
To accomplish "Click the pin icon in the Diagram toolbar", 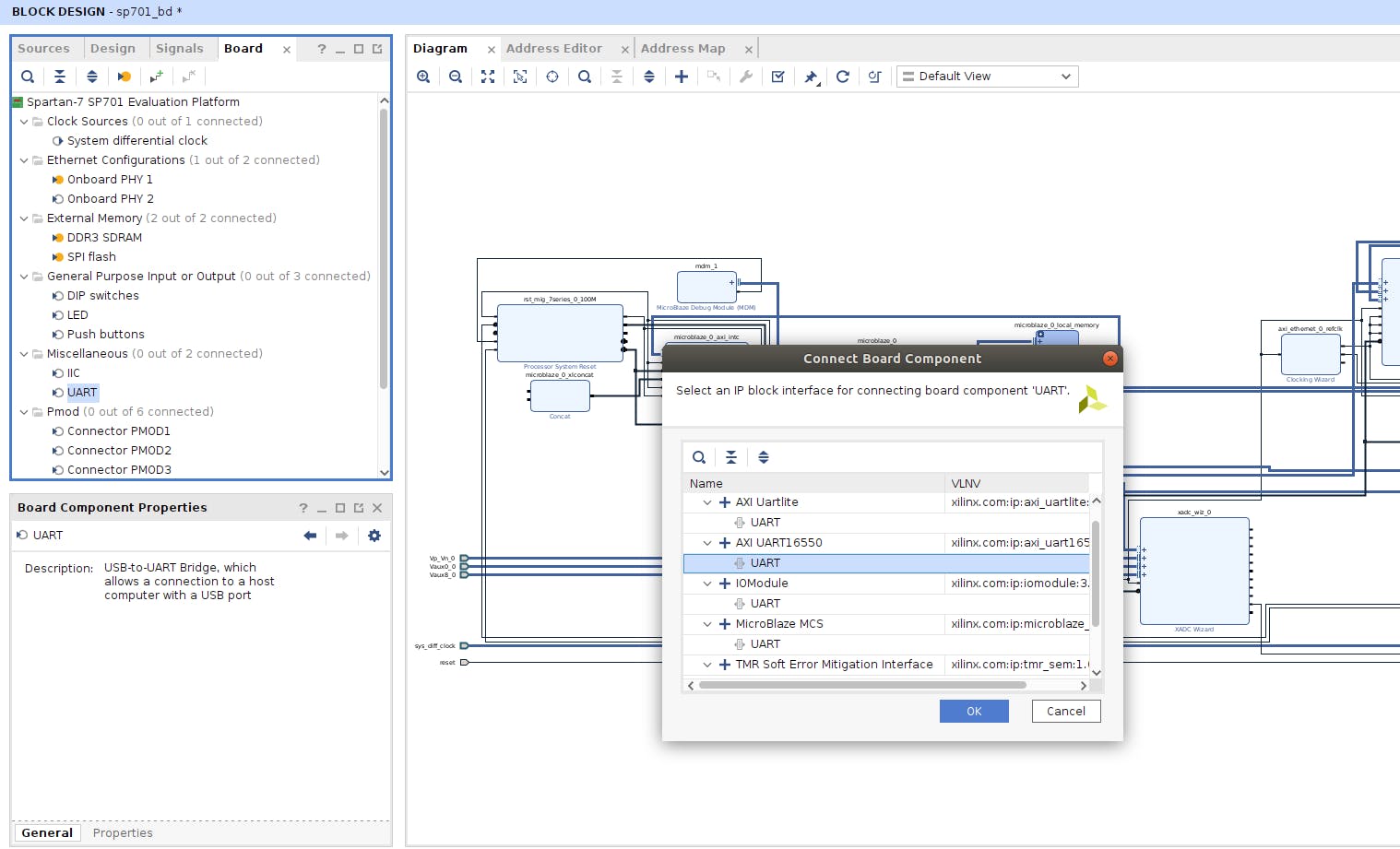I will coord(811,77).
